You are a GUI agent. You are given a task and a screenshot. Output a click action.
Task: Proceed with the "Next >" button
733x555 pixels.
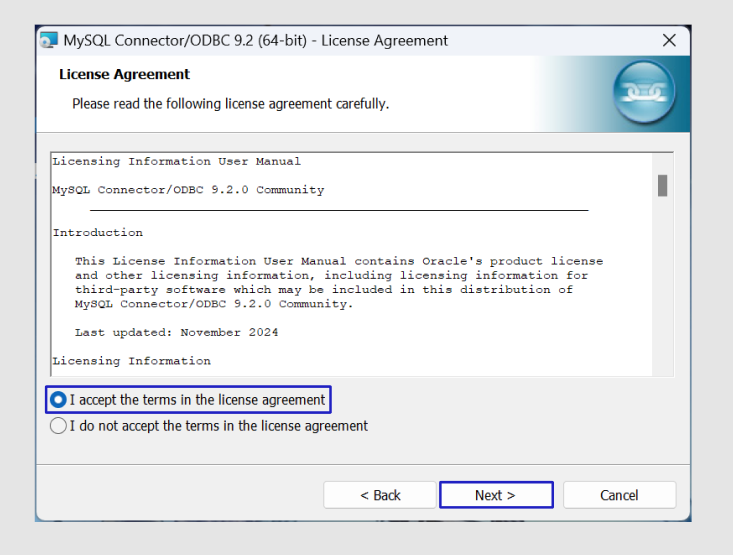tap(495, 495)
